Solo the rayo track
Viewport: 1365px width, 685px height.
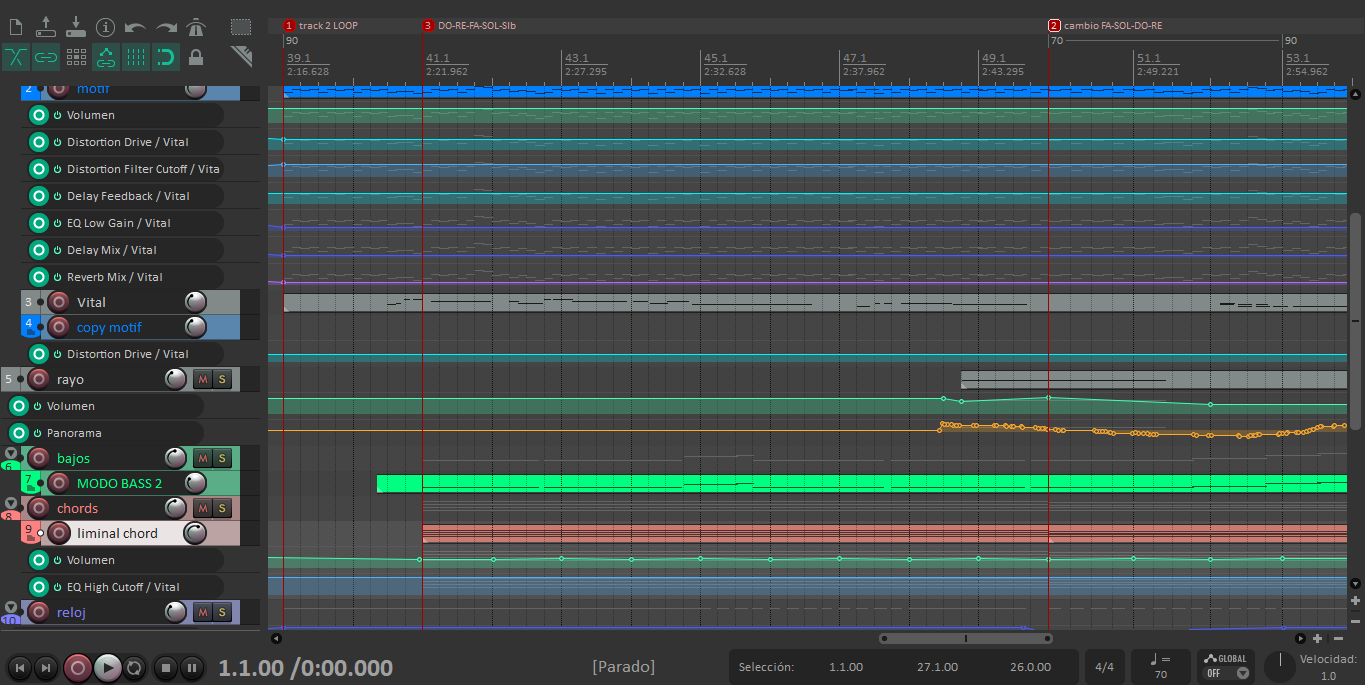point(222,379)
